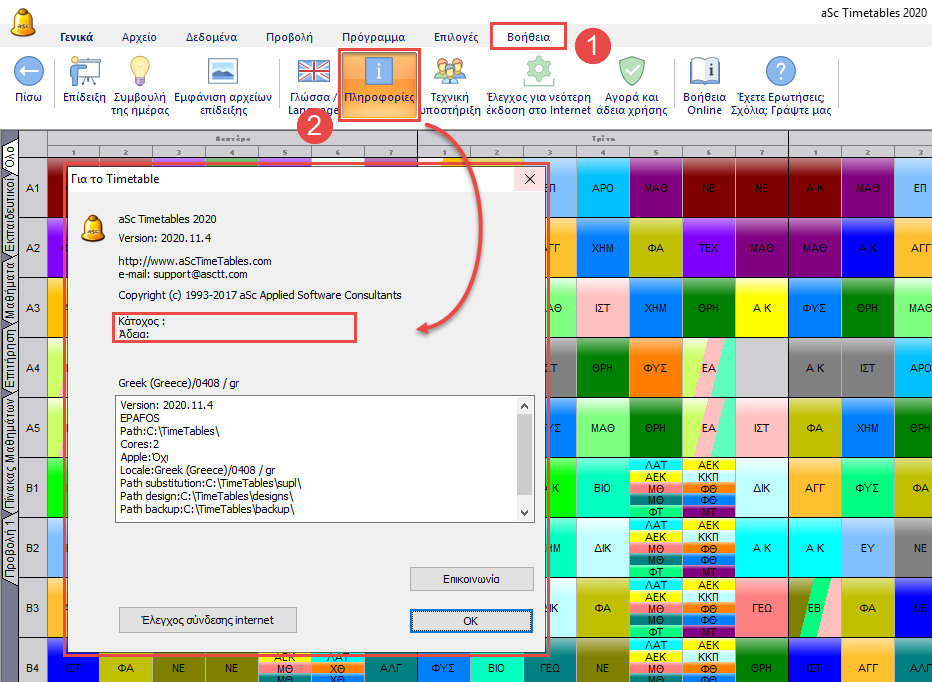Open Εμφάνιση αρχείων επίδειξης icon
This screenshot has width=932, height=682.
pos(222,72)
